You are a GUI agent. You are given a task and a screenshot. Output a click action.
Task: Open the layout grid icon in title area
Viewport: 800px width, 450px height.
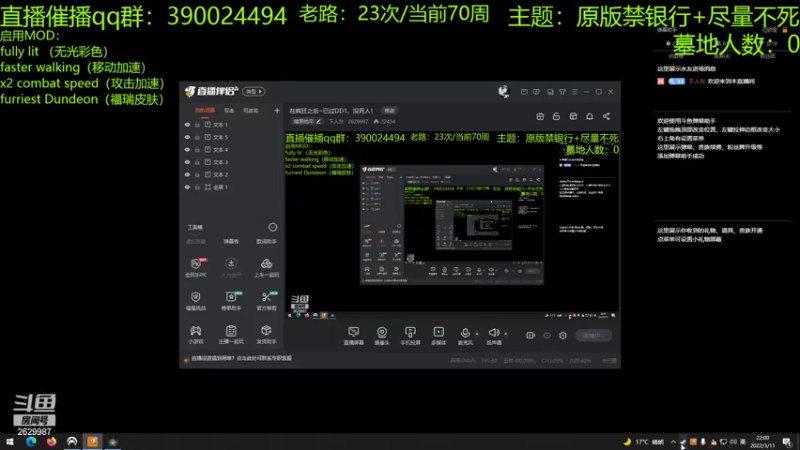[573, 116]
